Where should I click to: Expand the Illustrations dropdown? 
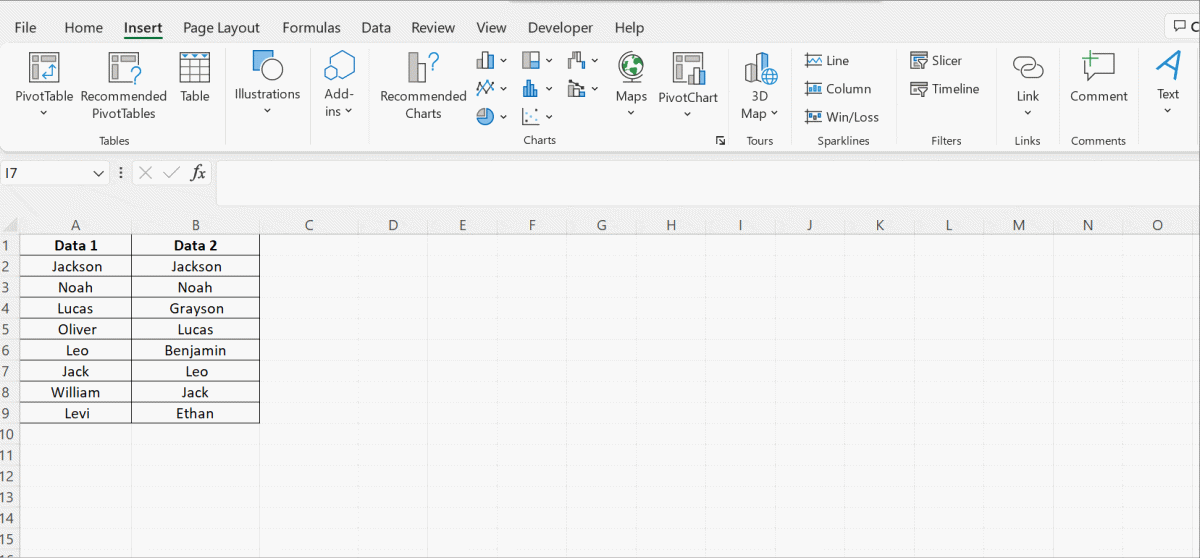click(267, 111)
